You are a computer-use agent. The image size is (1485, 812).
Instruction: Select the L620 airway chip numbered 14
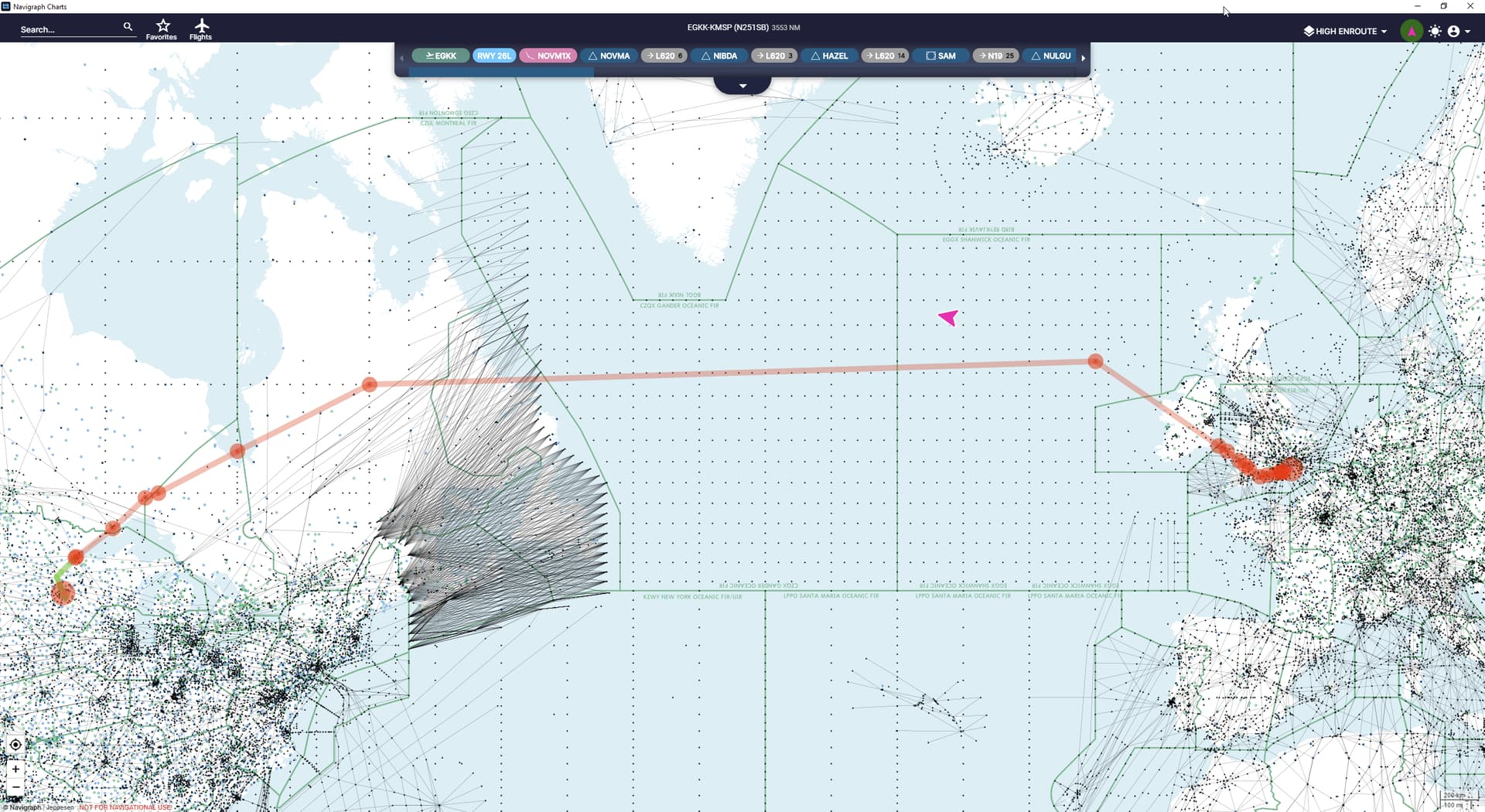(885, 56)
